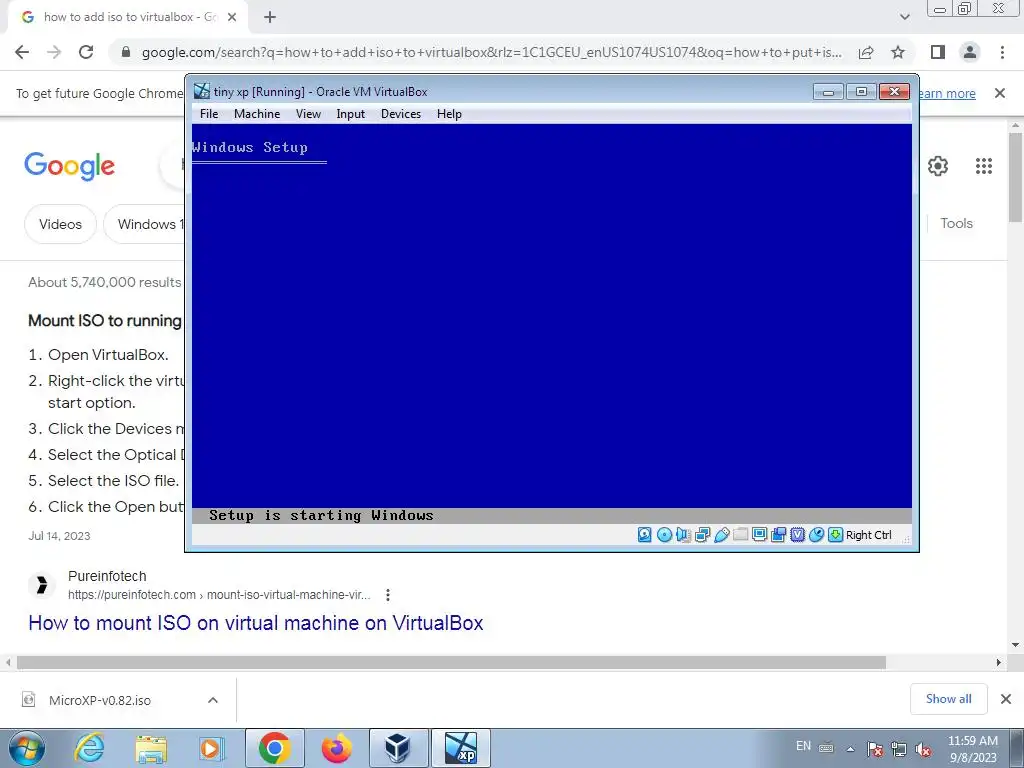The height and width of the screenshot is (768, 1024).
Task: Click the share page icon in address bar
Action: [x=866, y=52]
